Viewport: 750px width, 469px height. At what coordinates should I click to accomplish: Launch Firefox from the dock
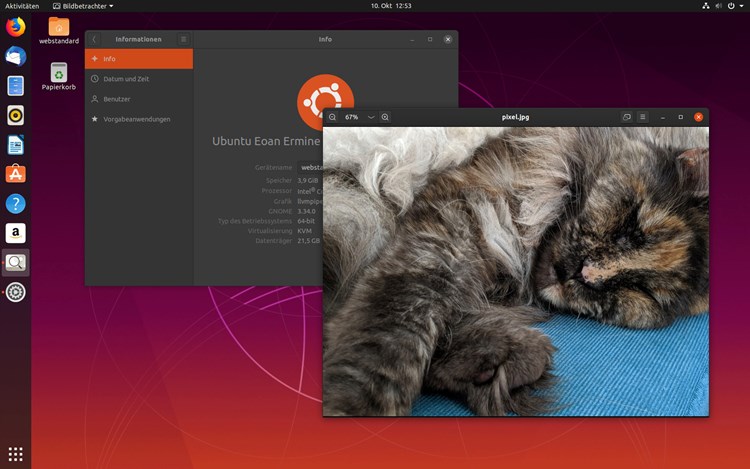pos(15,27)
